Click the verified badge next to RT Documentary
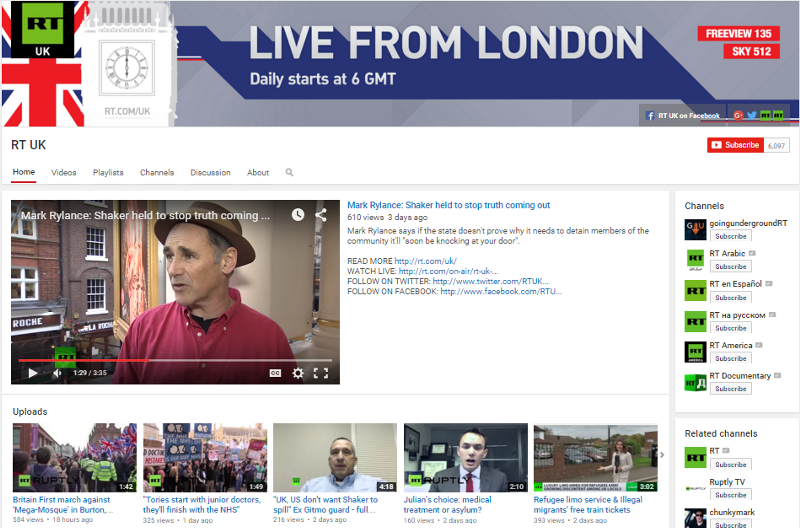The width and height of the screenshot is (800, 528). point(778,375)
